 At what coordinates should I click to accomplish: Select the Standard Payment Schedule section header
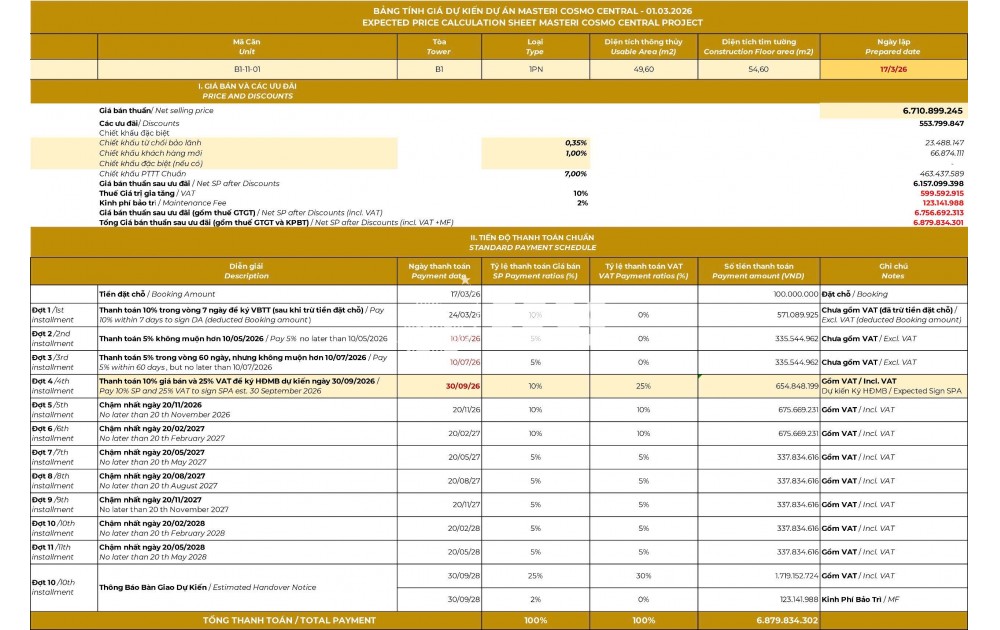532,242
